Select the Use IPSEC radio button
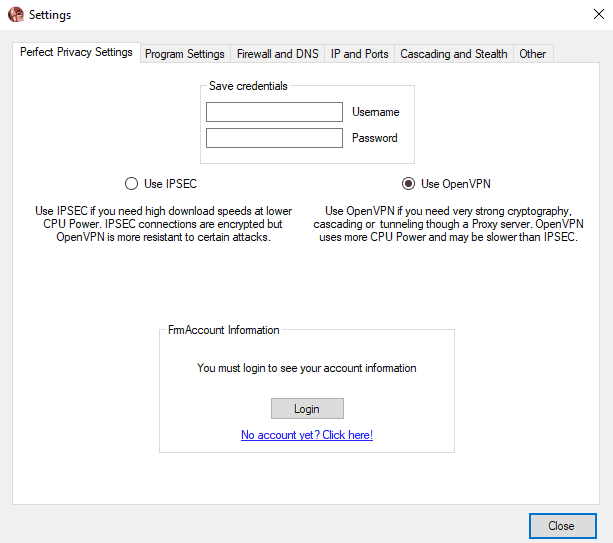 point(131,184)
